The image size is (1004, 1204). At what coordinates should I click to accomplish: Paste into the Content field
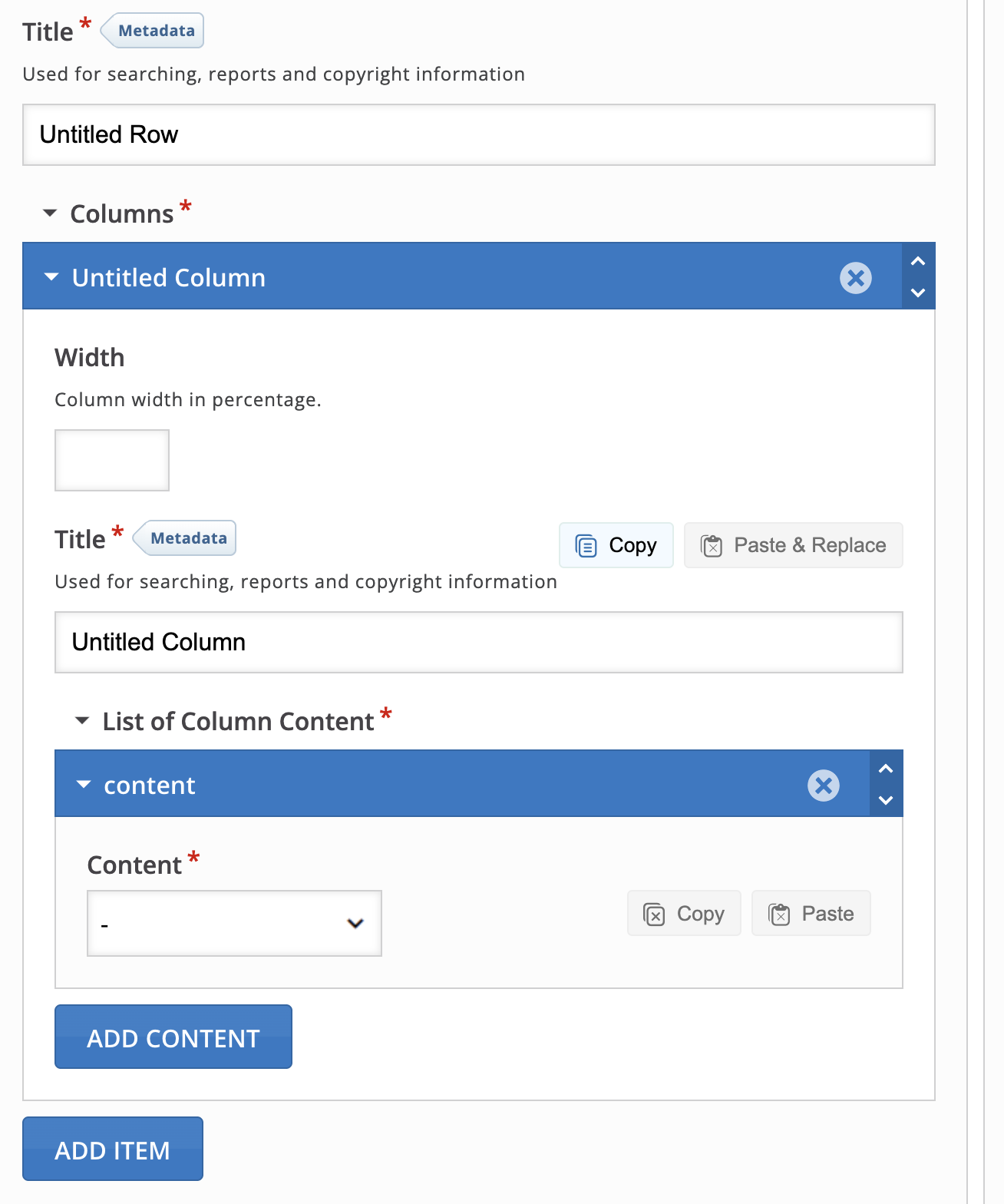(811, 914)
